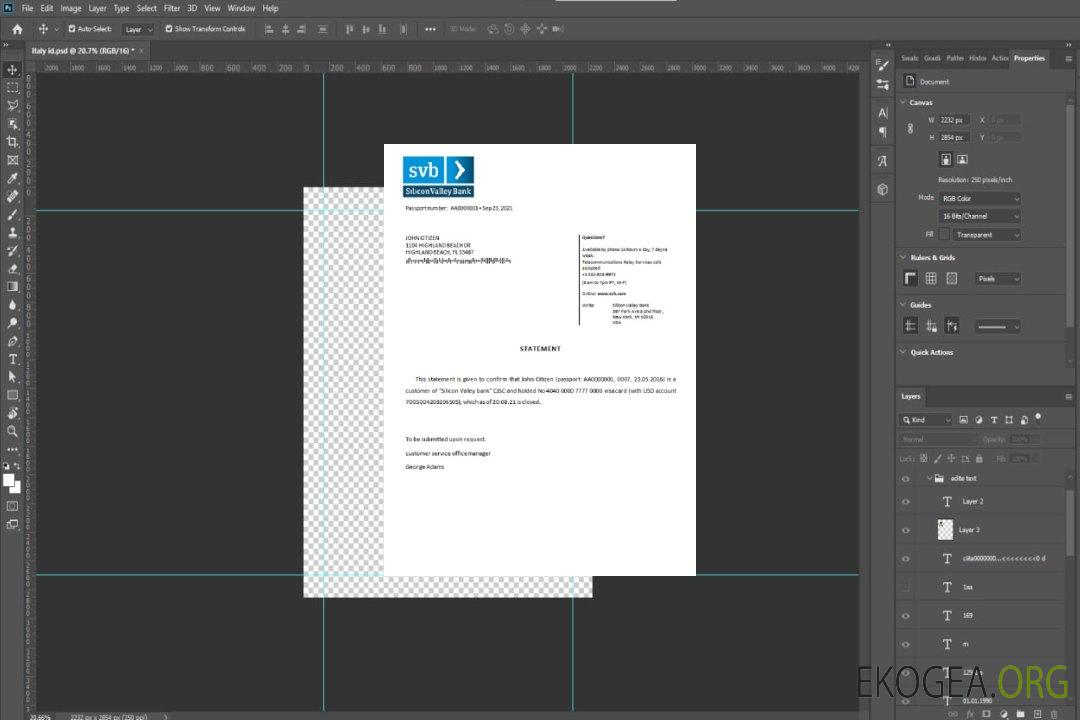Switch to the History panel tab
The width and height of the screenshot is (1080, 720).
[x=977, y=58]
